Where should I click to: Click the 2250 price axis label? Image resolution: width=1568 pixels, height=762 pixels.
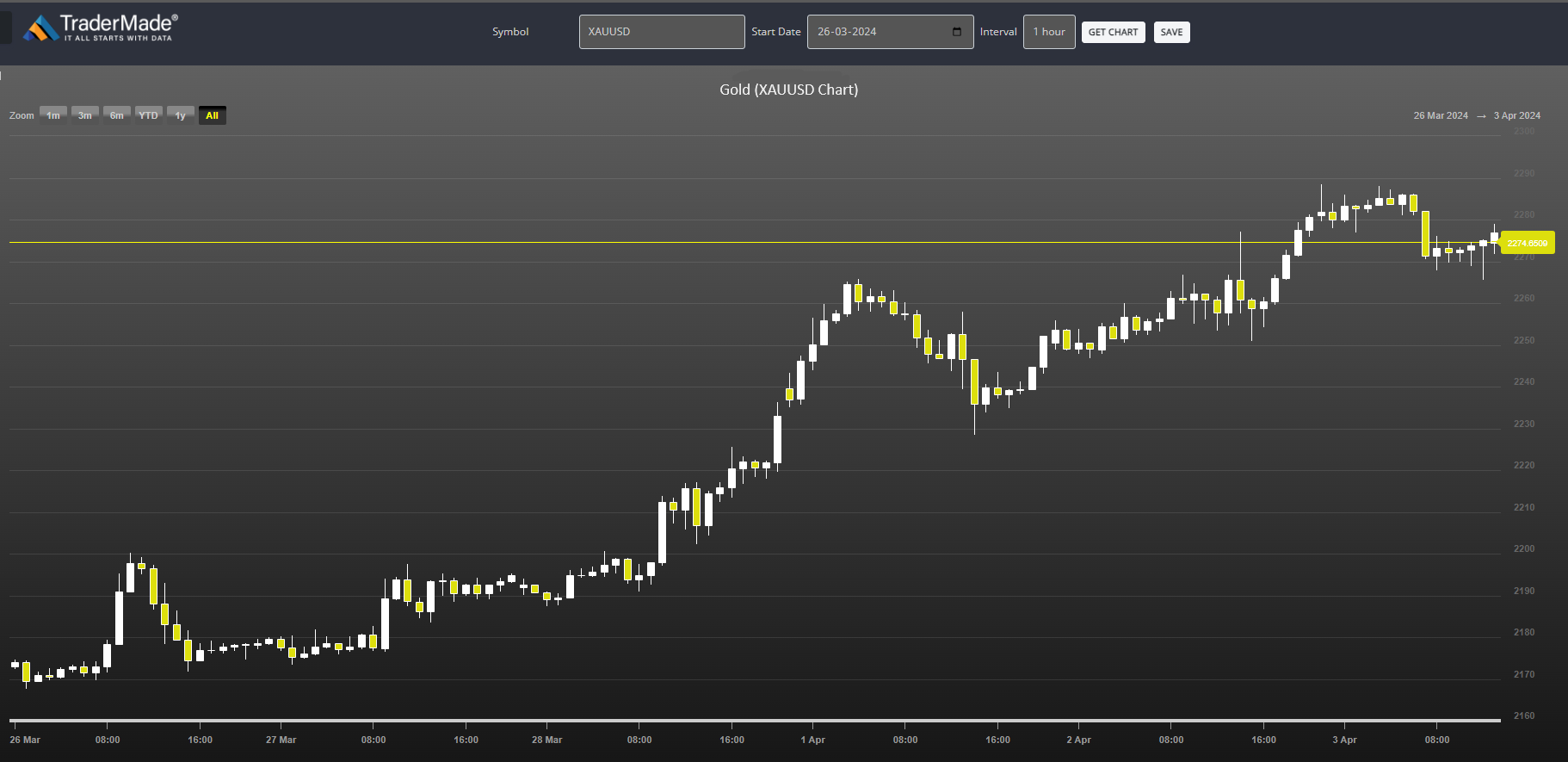pos(1524,340)
